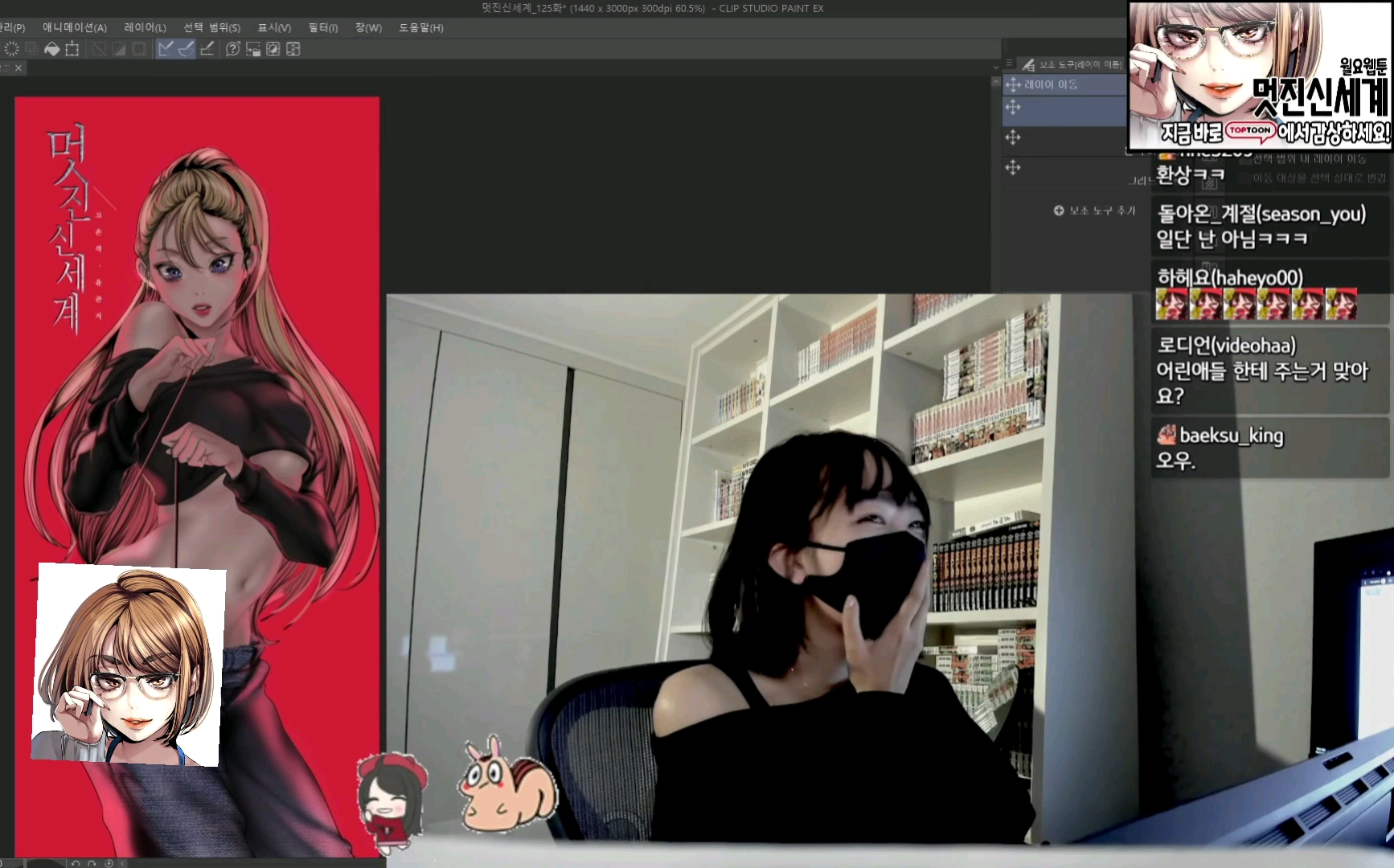
Task: Rotate canvas left with status bar icon
Action: [76, 863]
